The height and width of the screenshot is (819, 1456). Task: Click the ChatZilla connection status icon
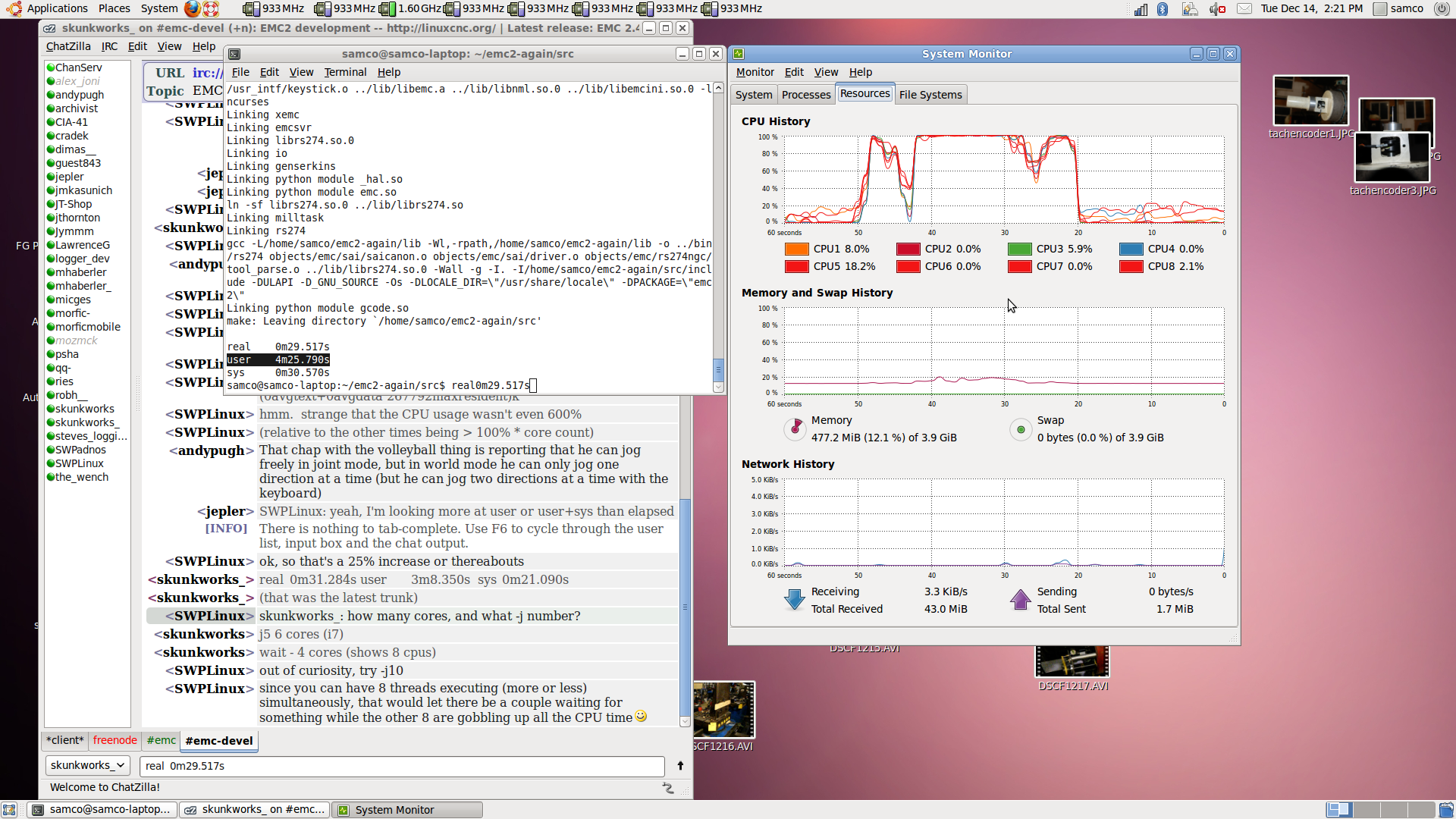click(x=667, y=788)
